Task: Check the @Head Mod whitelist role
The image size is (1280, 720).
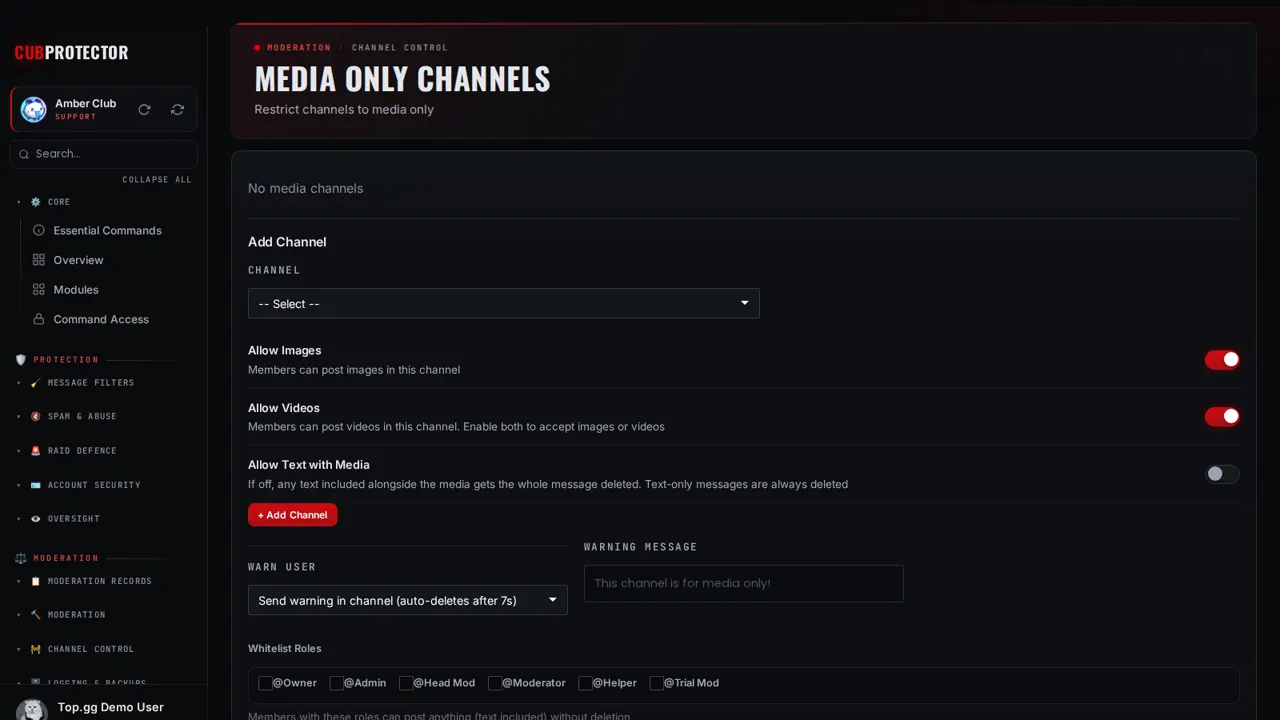Action: click(x=406, y=683)
